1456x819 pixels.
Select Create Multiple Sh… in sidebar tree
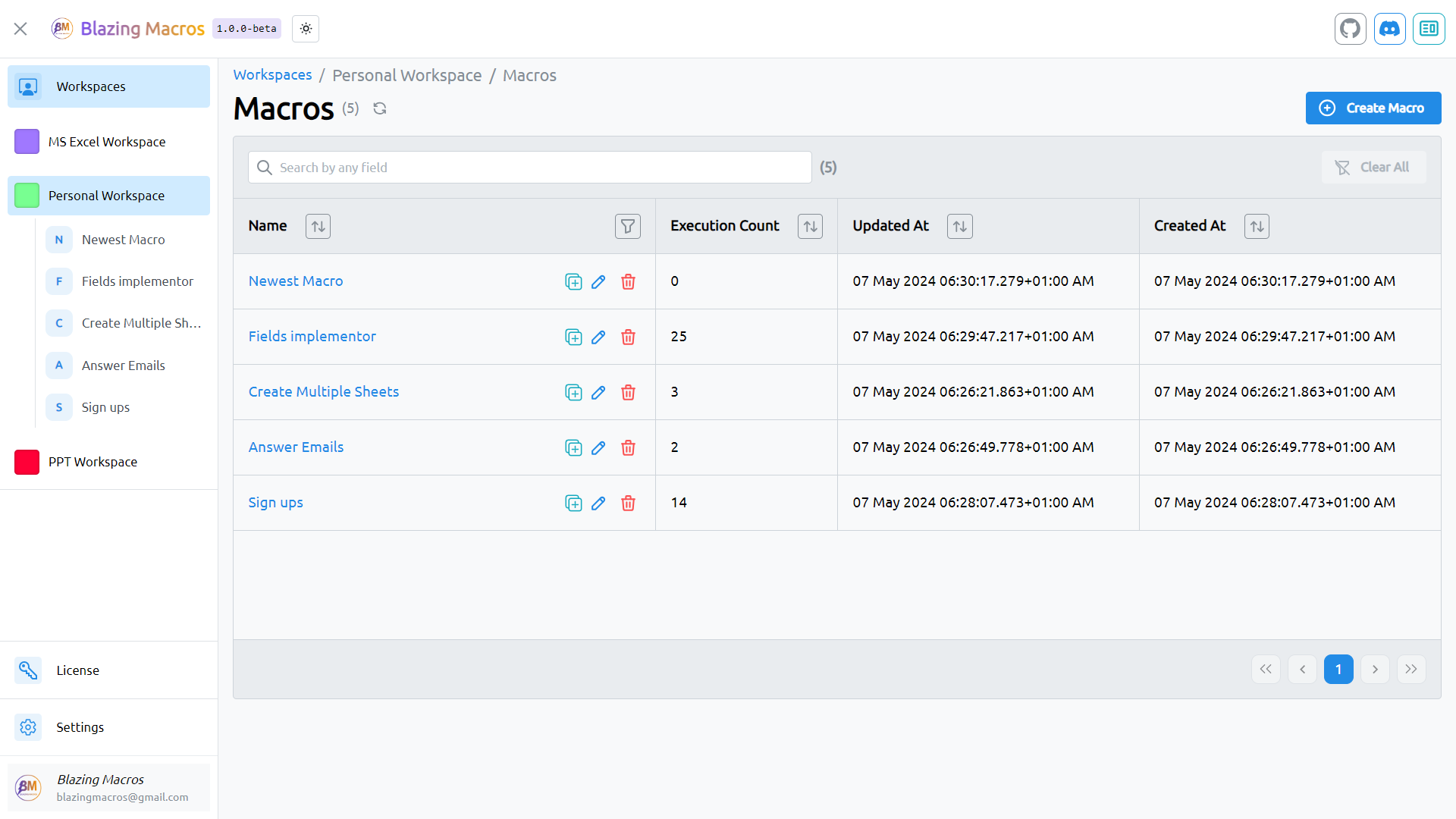tap(125, 323)
